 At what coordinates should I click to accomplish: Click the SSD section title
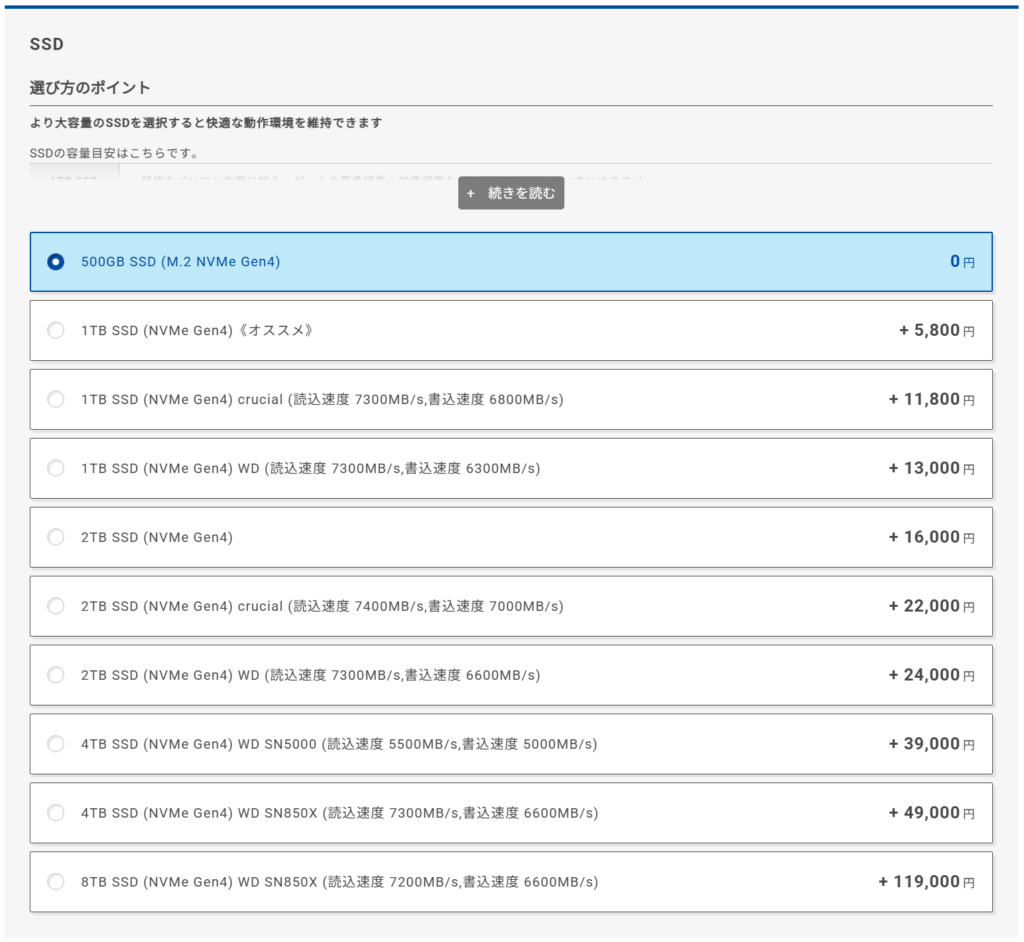[x=46, y=44]
